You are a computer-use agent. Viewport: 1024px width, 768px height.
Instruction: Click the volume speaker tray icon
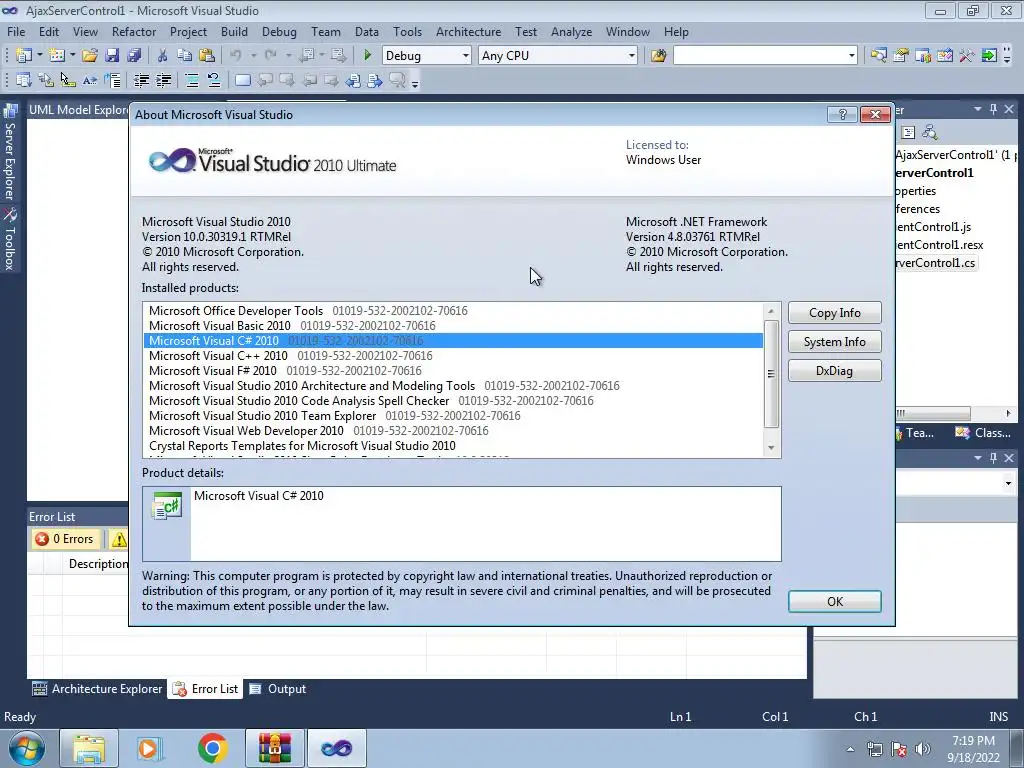pyautogui.click(x=922, y=749)
